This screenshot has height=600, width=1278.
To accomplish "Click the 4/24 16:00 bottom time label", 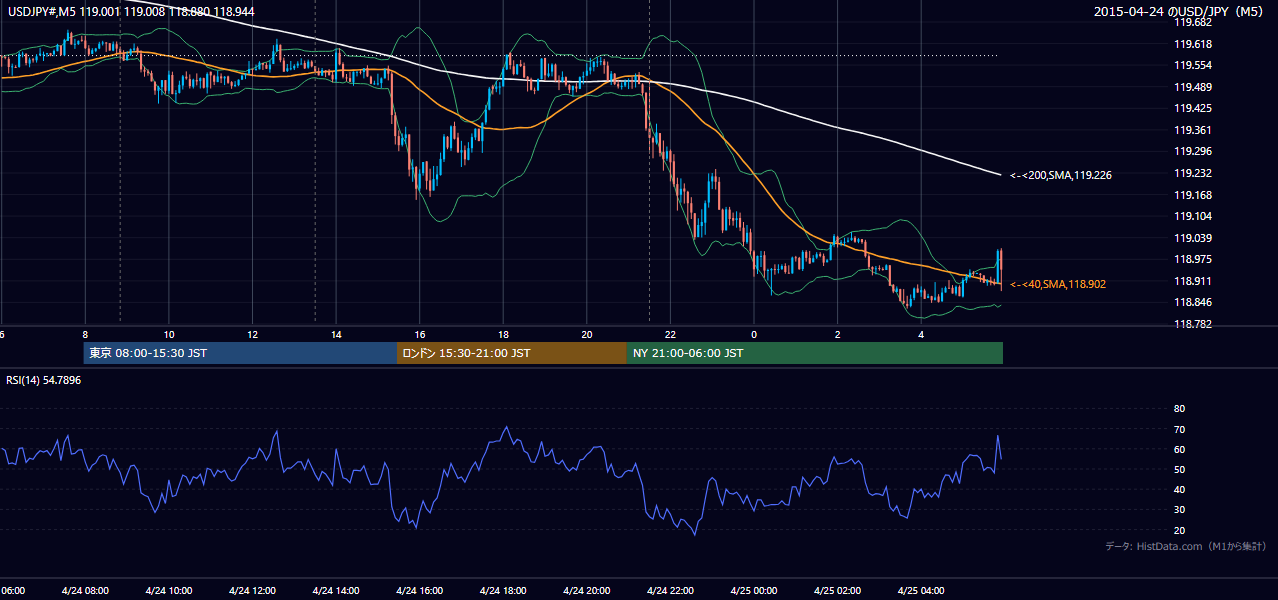I will 419,590.
